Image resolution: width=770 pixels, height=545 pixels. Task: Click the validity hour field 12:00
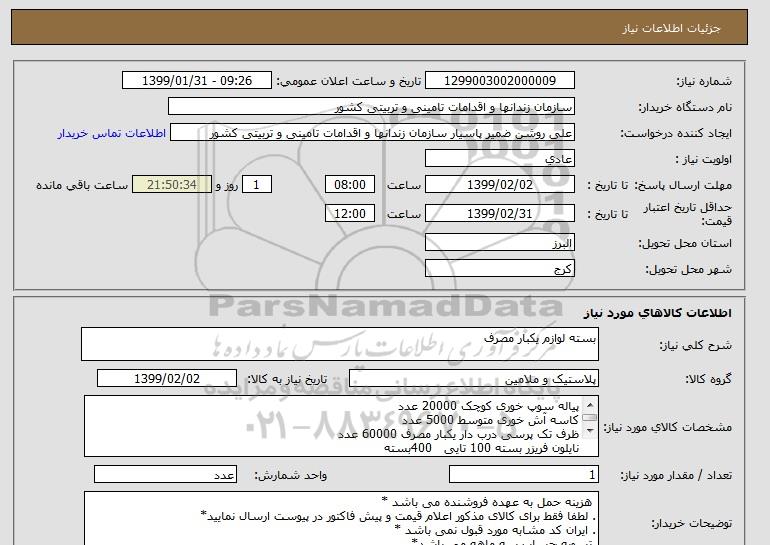click(350, 214)
